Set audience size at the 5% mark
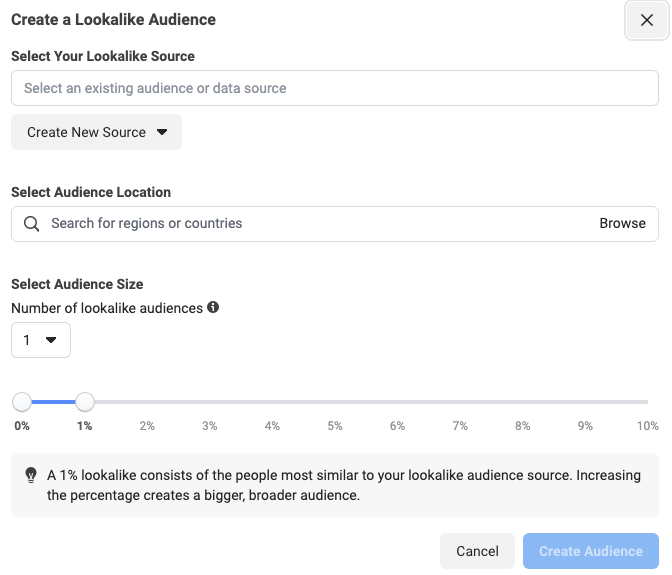 [335, 403]
